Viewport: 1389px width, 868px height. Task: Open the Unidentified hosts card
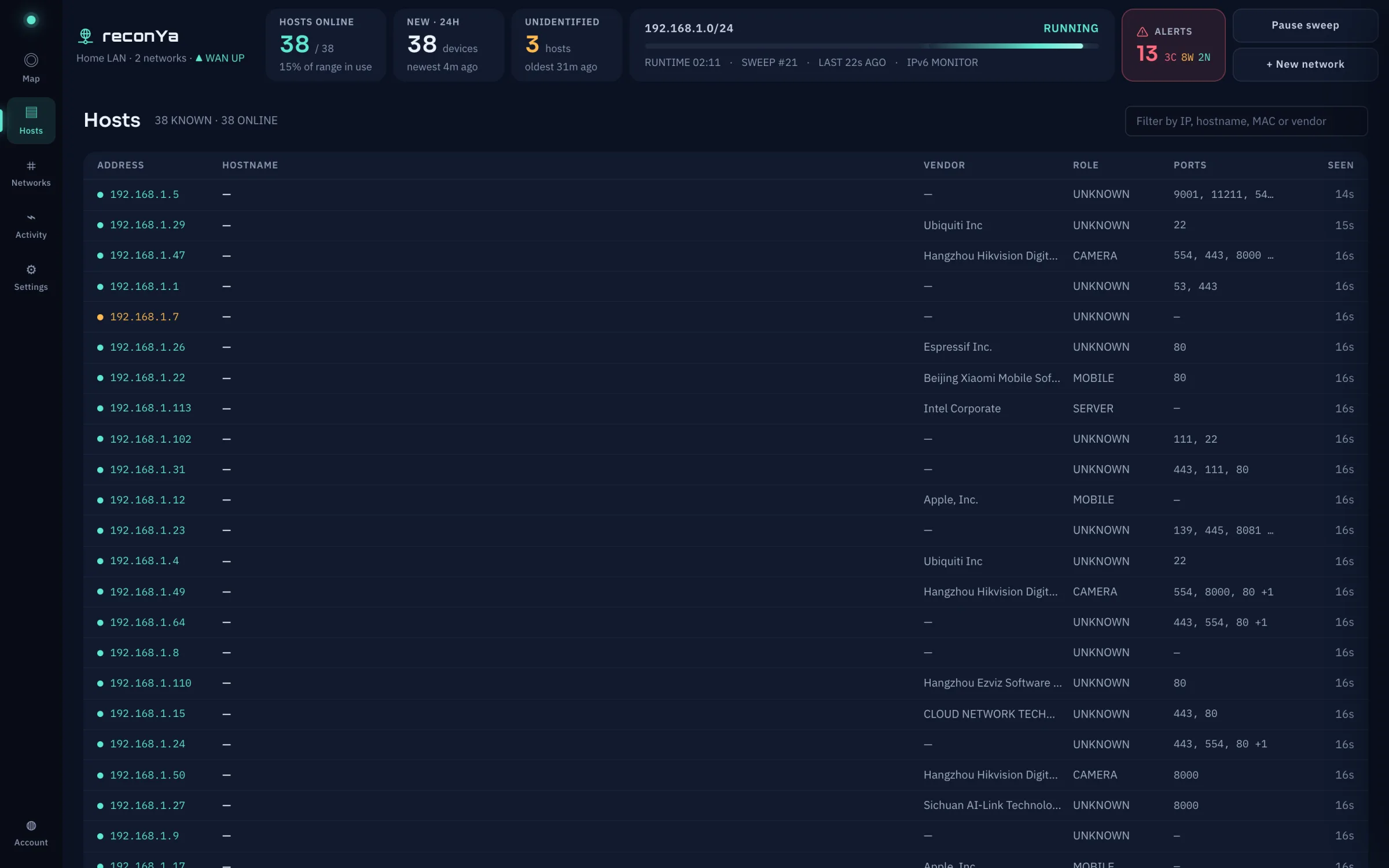coord(566,45)
